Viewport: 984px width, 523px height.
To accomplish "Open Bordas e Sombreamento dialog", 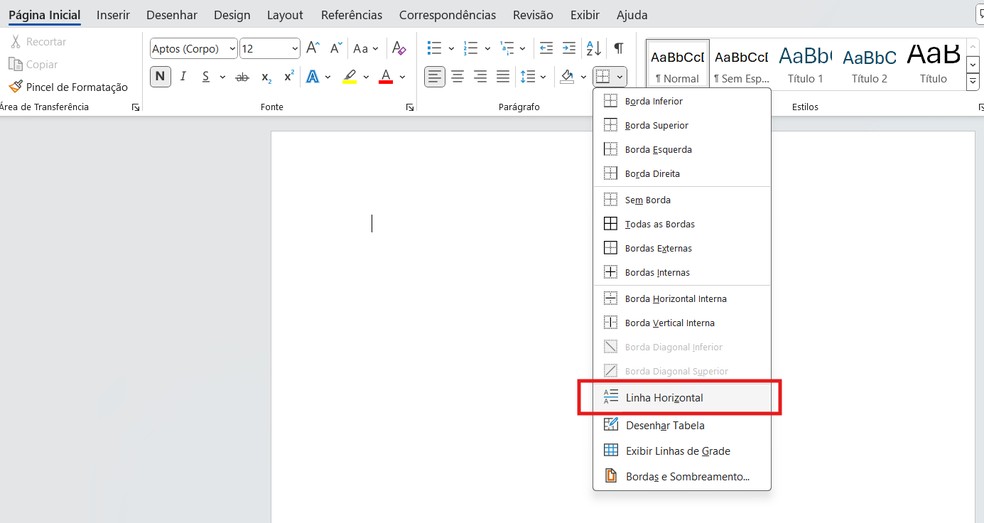I will coord(682,477).
